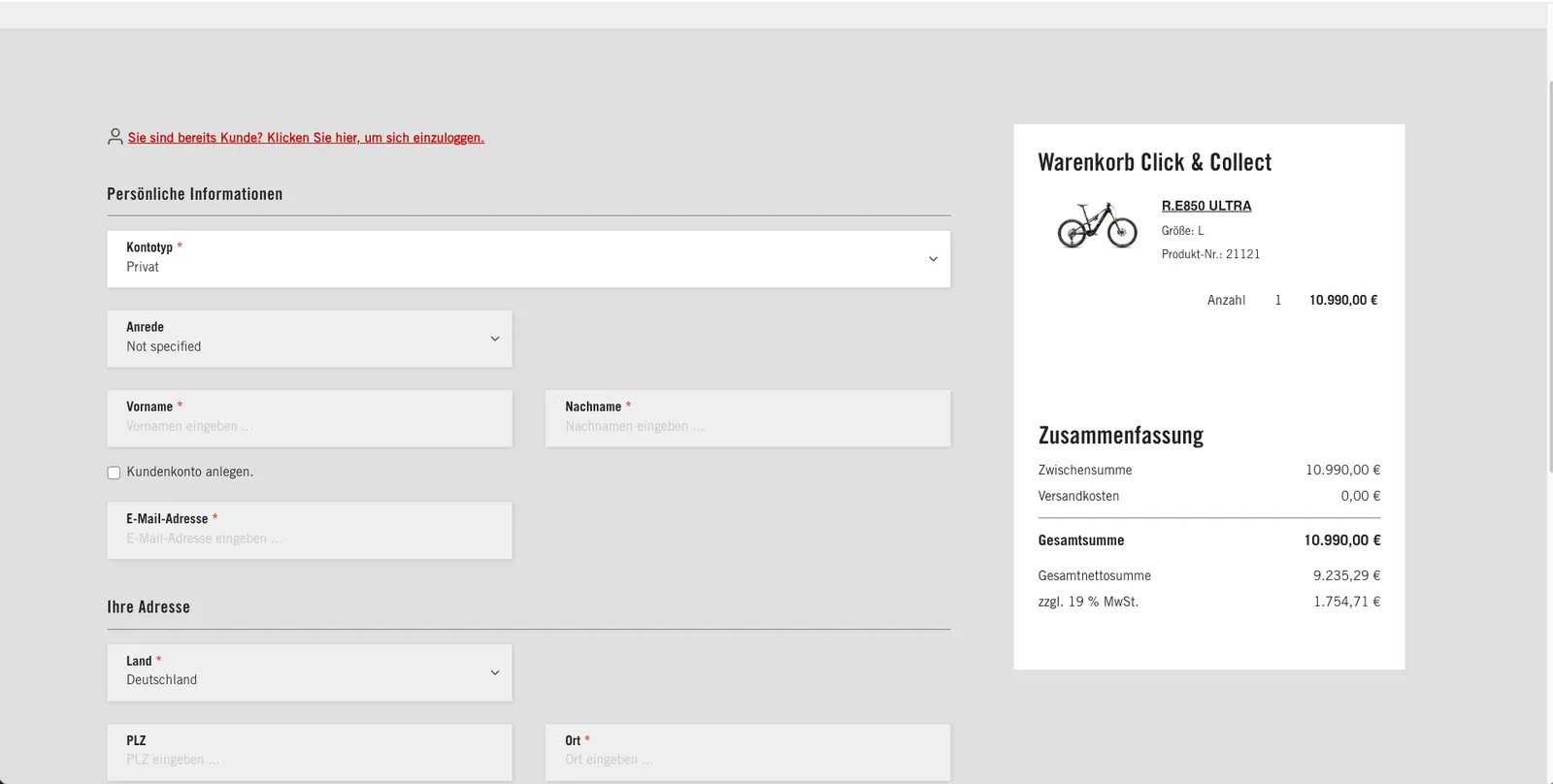The image size is (1553, 784).
Task: Click the Produkt-Nr.: 21121 text
Action: [x=1210, y=254]
